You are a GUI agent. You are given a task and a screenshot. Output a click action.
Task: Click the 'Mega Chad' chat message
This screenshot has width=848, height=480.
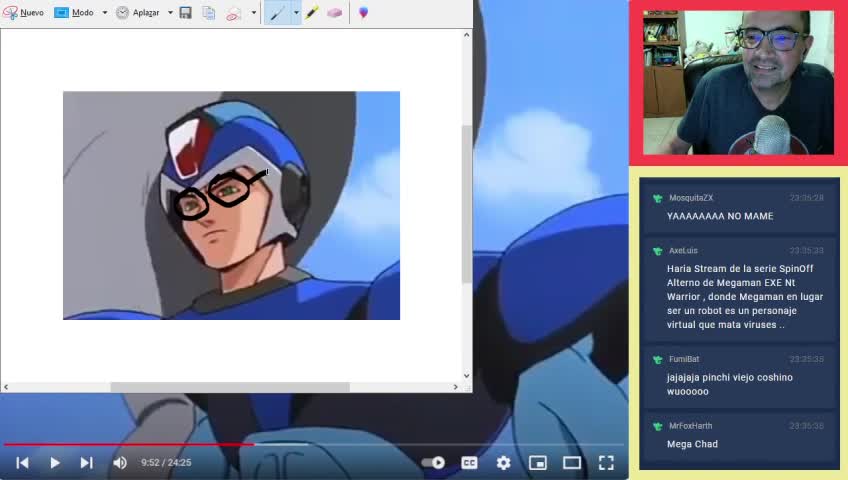point(692,444)
